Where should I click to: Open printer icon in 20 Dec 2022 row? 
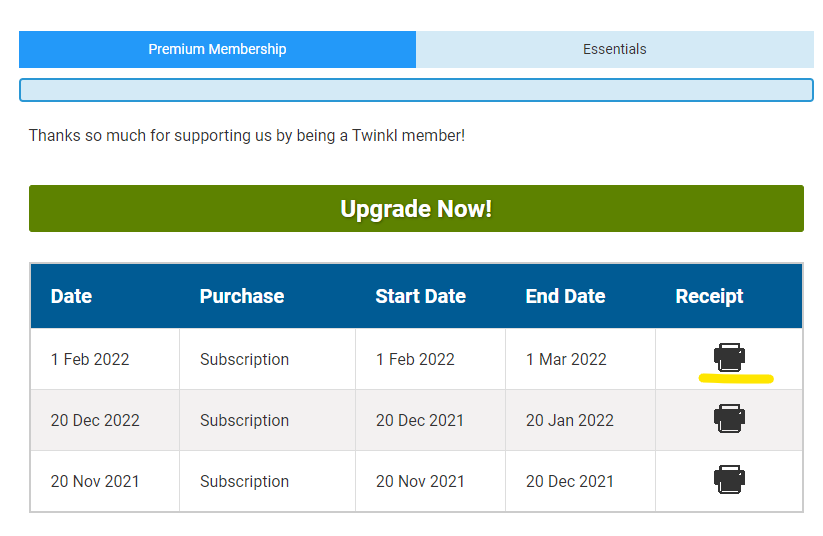pyautogui.click(x=729, y=418)
